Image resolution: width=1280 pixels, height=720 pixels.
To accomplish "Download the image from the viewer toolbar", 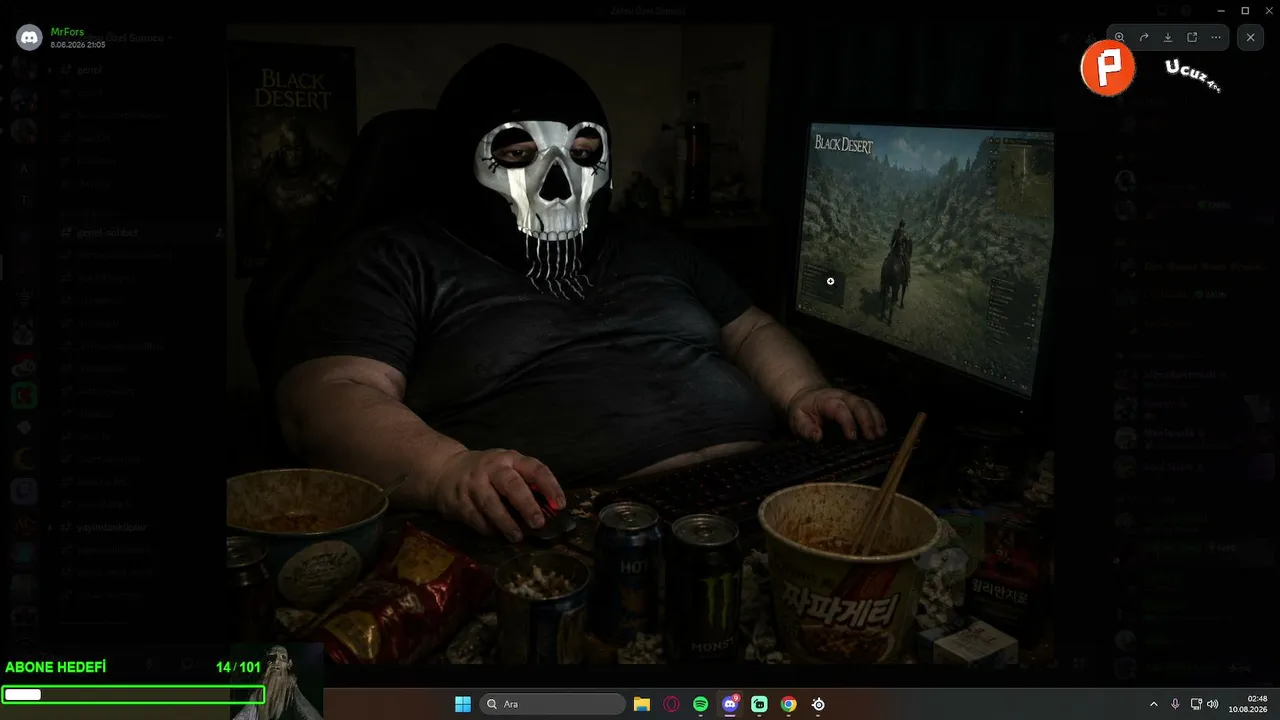I will (1168, 38).
